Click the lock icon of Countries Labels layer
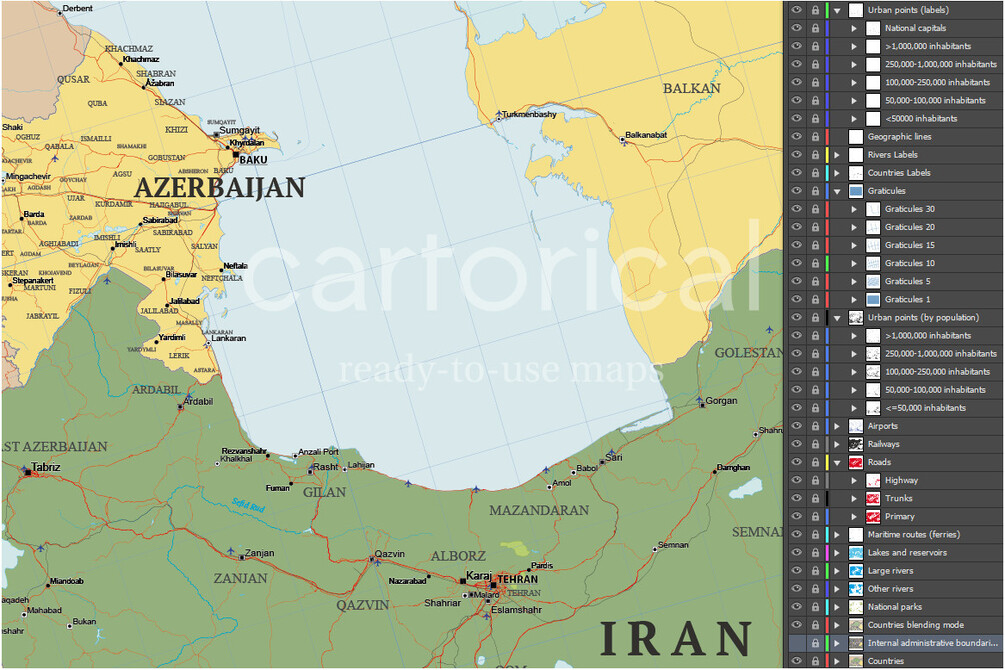The image size is (1005, 670). pyautogui.click(x=815, y=173)
